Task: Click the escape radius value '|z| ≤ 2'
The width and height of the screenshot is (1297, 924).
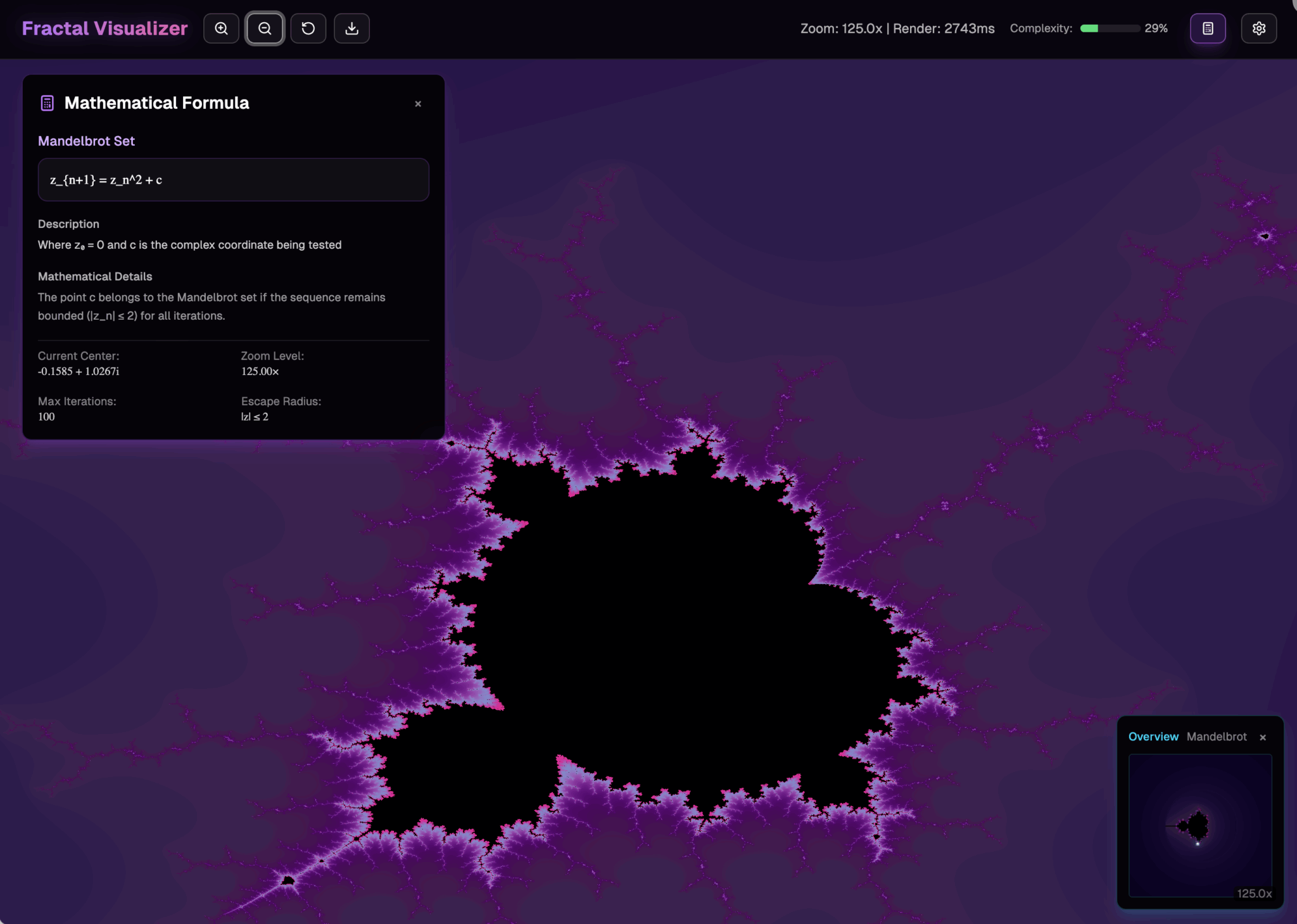Action: 255,417
